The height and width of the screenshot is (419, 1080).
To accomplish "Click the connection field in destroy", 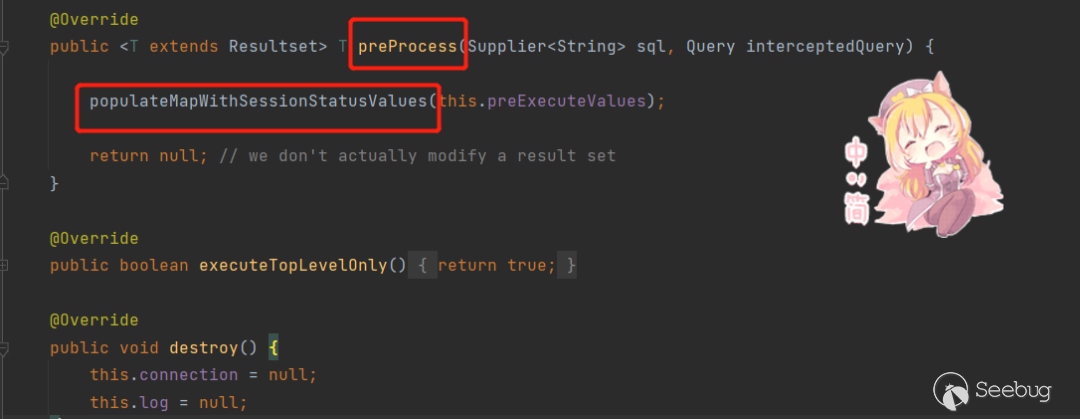I will (x=189, y=375).
